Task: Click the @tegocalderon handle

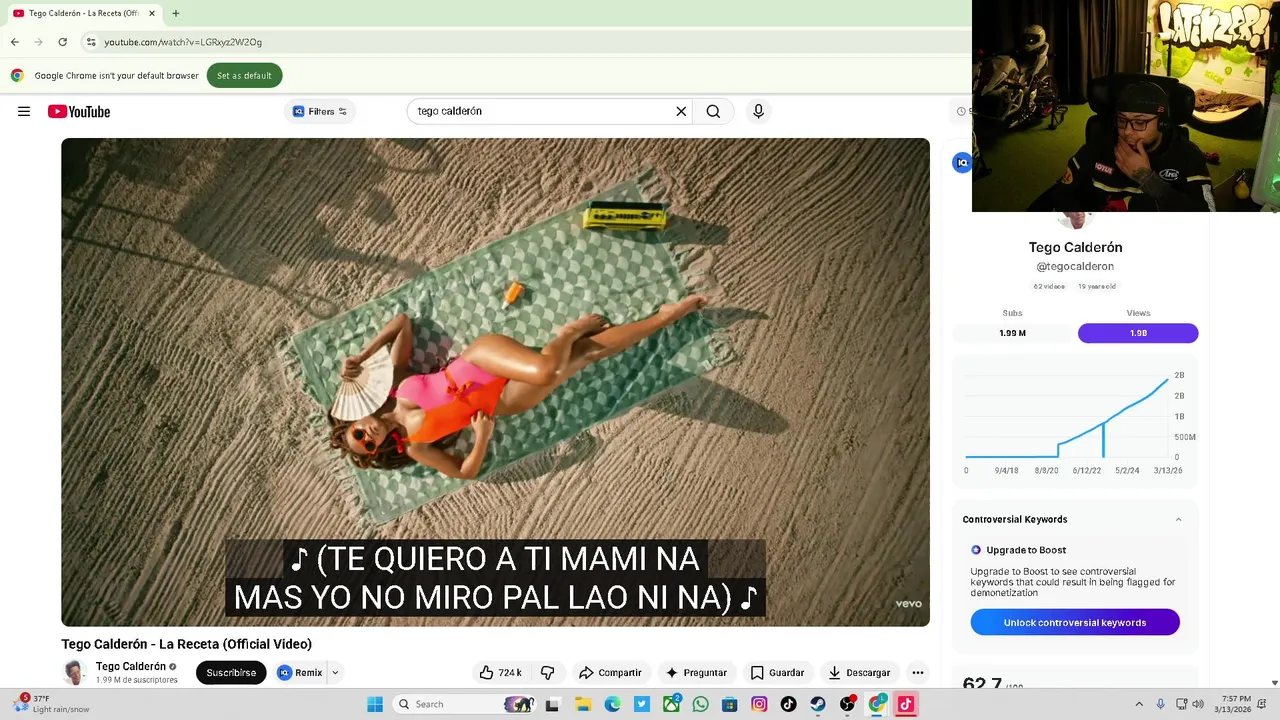Action: [x=1075, y=267]
